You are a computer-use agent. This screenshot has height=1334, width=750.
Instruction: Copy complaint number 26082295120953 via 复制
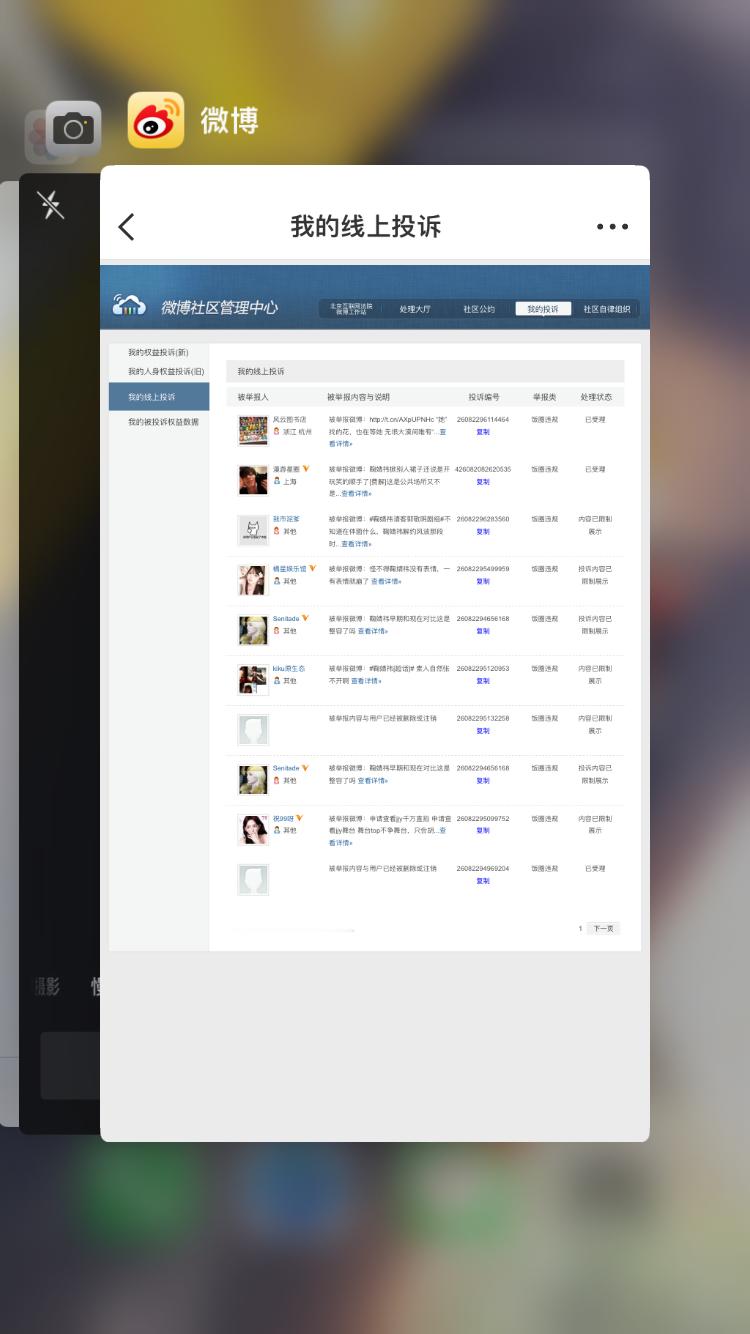(x=483, y=681)
